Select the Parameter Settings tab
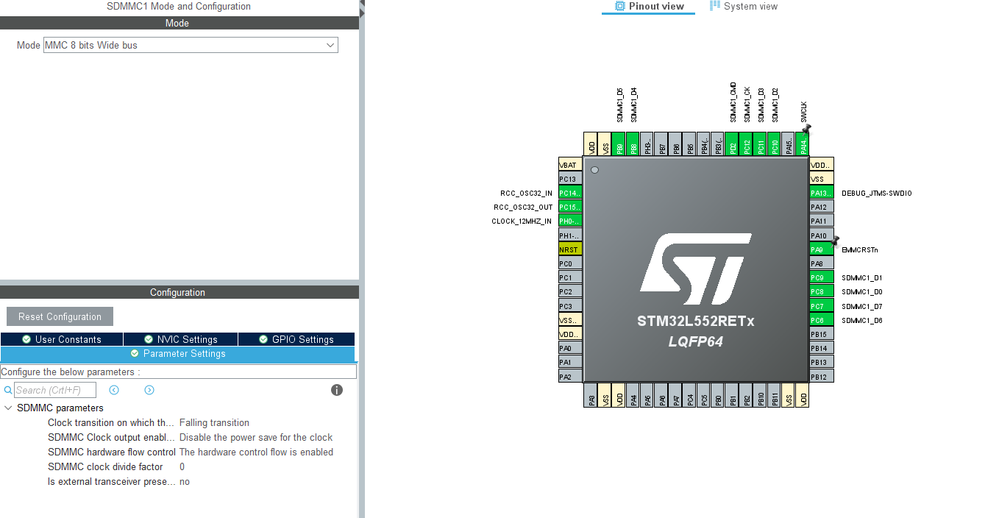999x518 pixels. (178, 354)
